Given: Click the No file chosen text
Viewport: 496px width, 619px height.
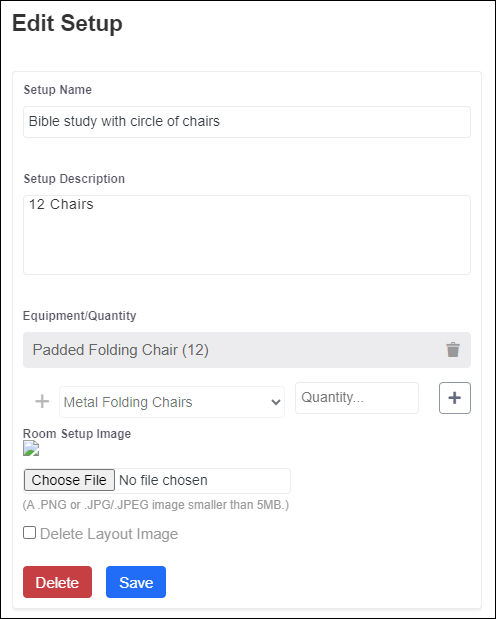Looking at the screenshot, I should [x=163, y=480].
